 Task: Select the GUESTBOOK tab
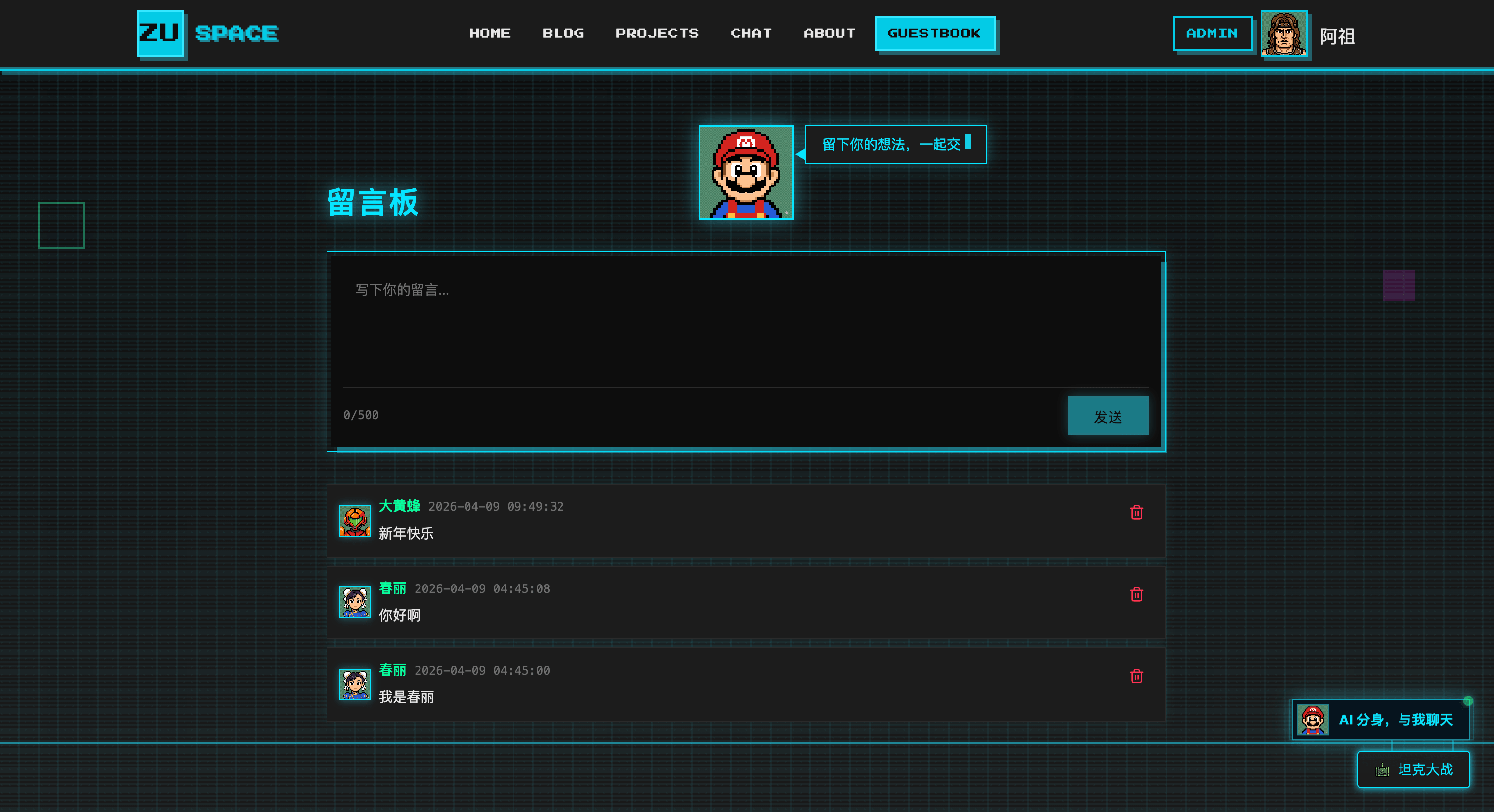pos(934,33)
